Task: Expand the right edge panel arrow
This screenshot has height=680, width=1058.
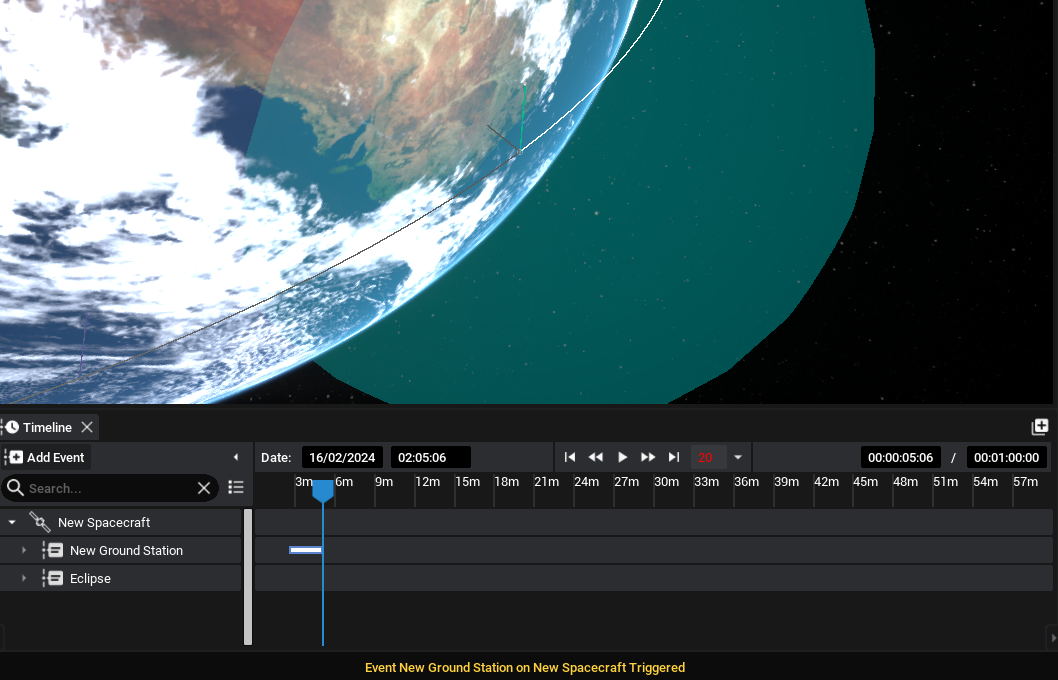Action: click(1053, 638)
